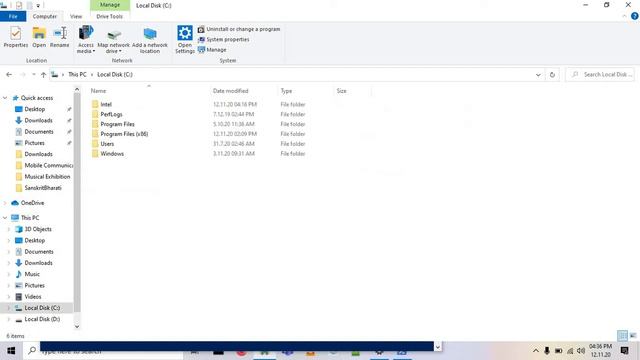Open the File tab
This screenshot has width=640, height=360.
point(13,16)
